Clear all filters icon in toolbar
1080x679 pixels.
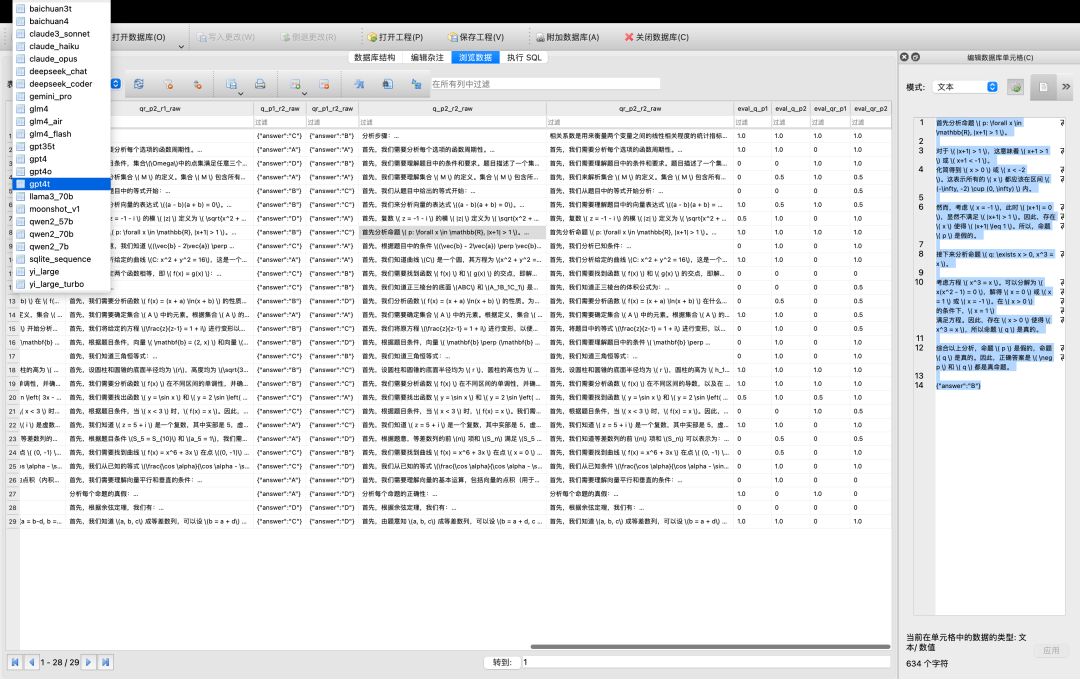click(168, 84)
